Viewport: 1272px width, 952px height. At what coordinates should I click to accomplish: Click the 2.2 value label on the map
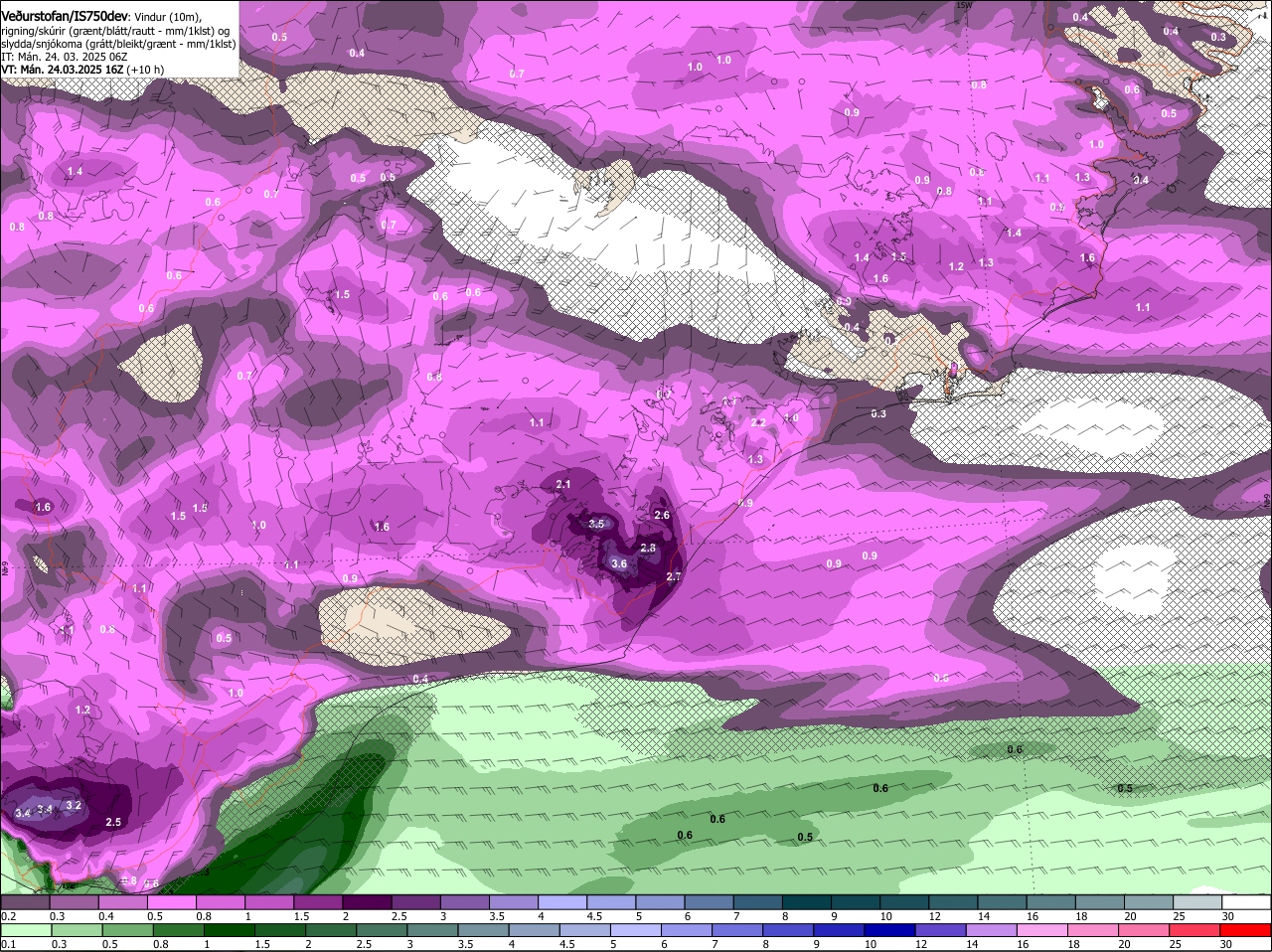pyautogui.click(x=758, y=422)
